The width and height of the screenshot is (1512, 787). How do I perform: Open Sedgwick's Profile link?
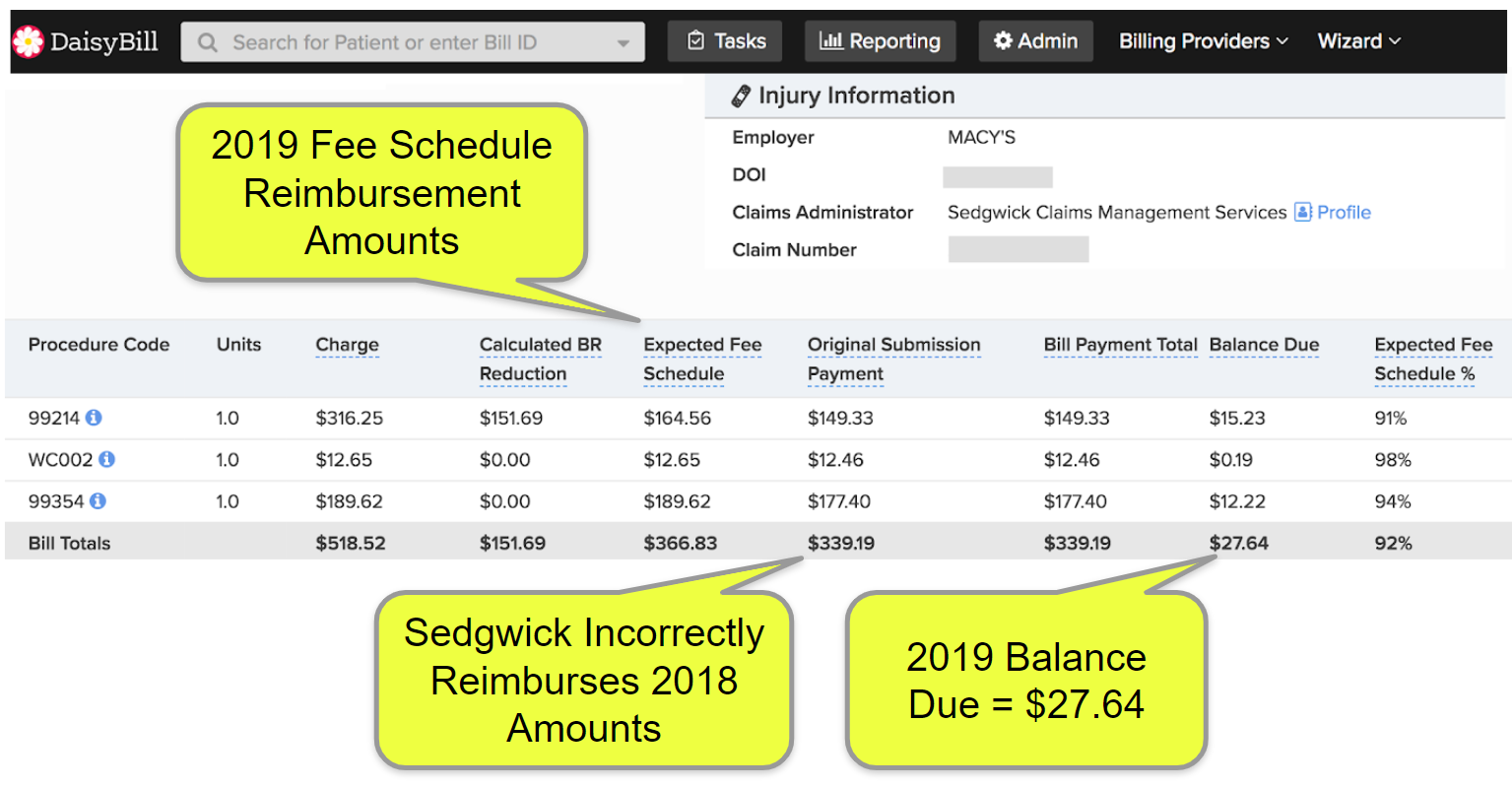click(1344, 212)
